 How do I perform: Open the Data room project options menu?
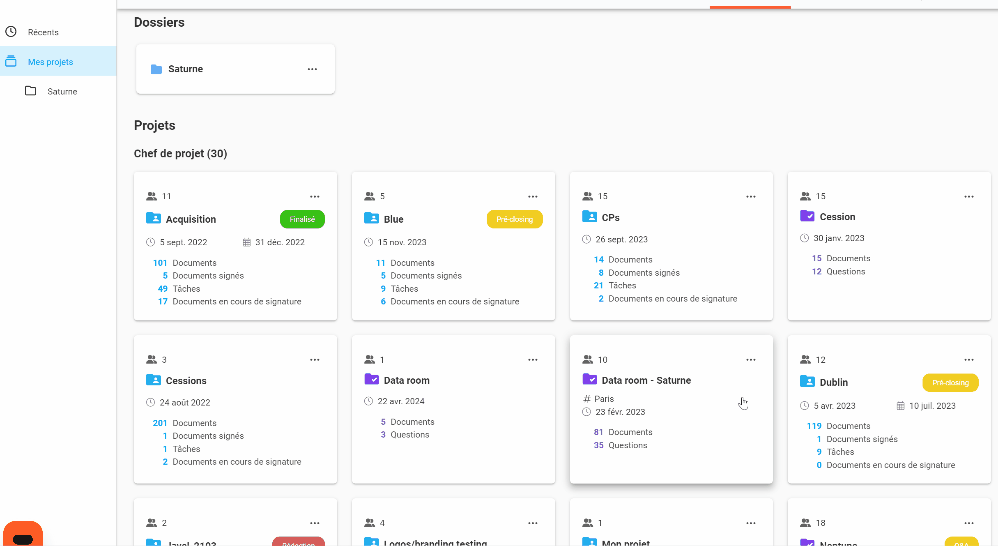click(x=533, y=359)
